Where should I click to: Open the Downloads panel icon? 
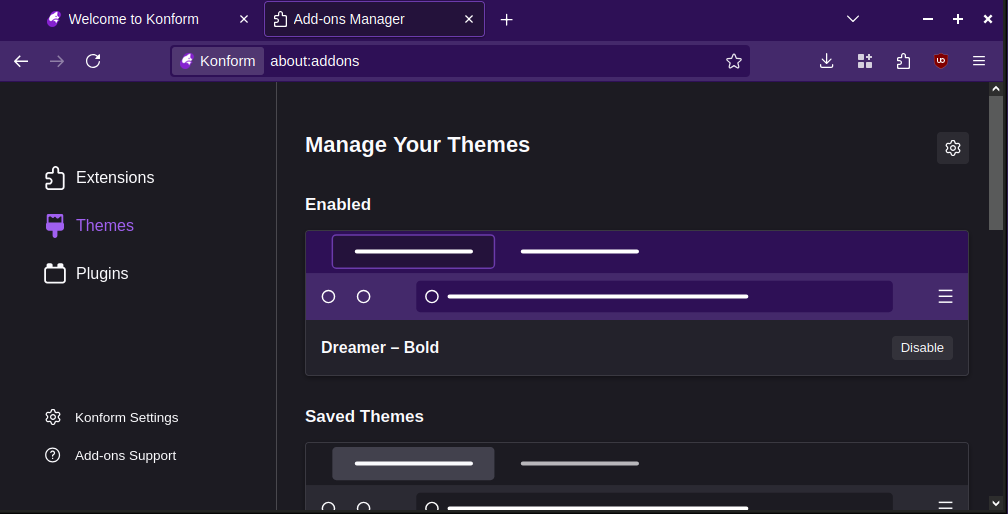(827, 61)
